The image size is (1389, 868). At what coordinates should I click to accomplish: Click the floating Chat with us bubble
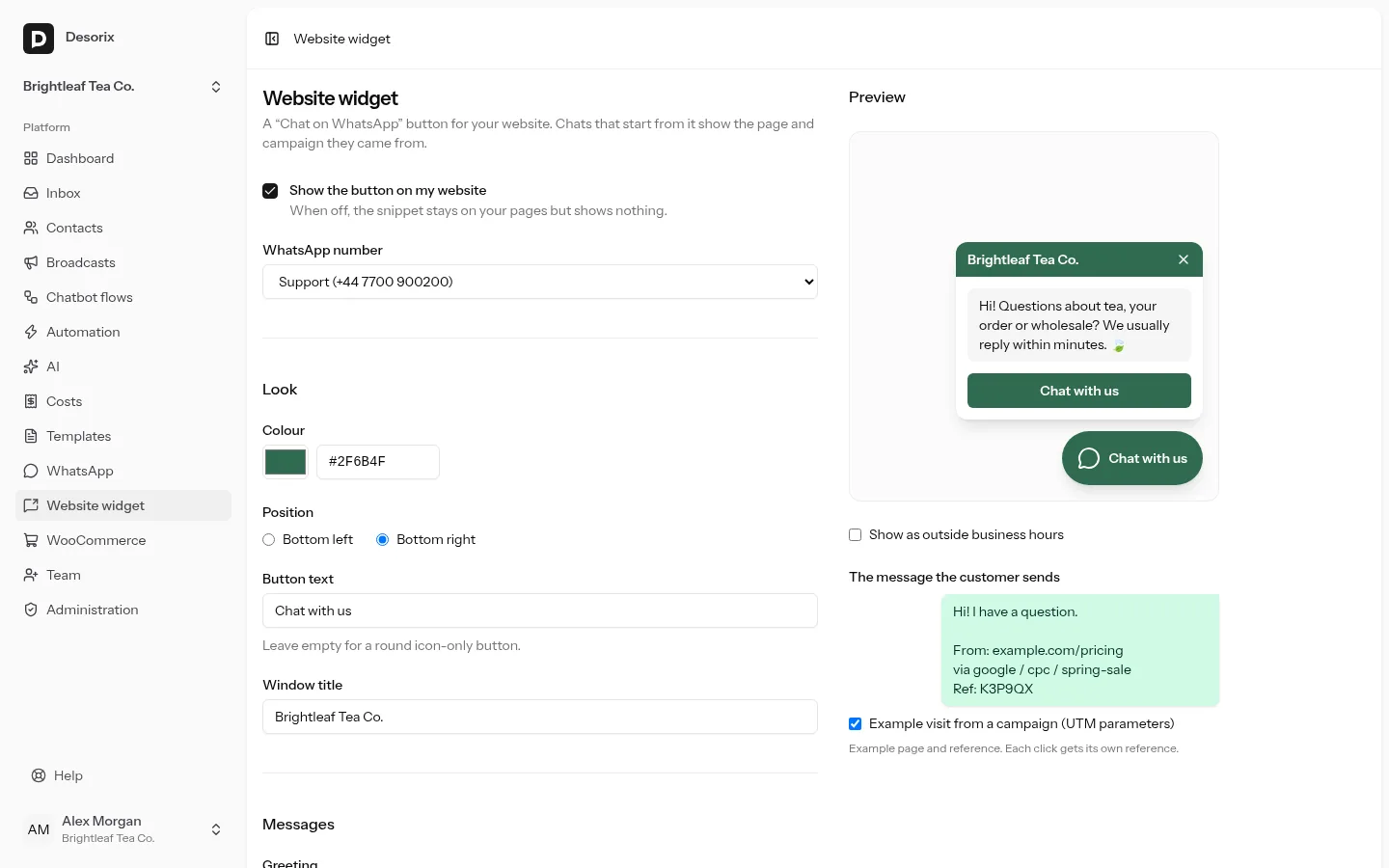[x=1132, y=458]
